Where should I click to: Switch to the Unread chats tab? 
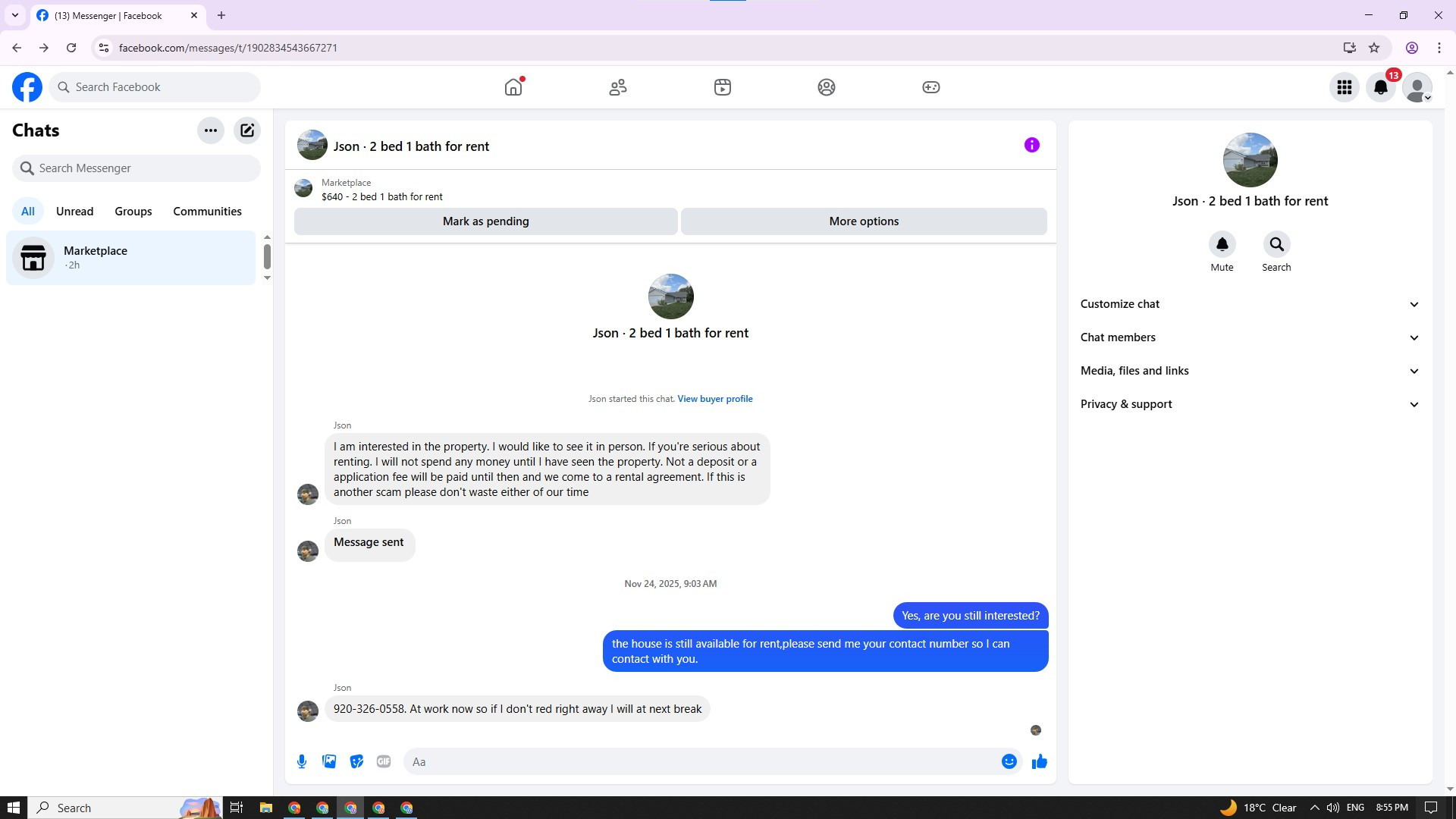[74, 212]
